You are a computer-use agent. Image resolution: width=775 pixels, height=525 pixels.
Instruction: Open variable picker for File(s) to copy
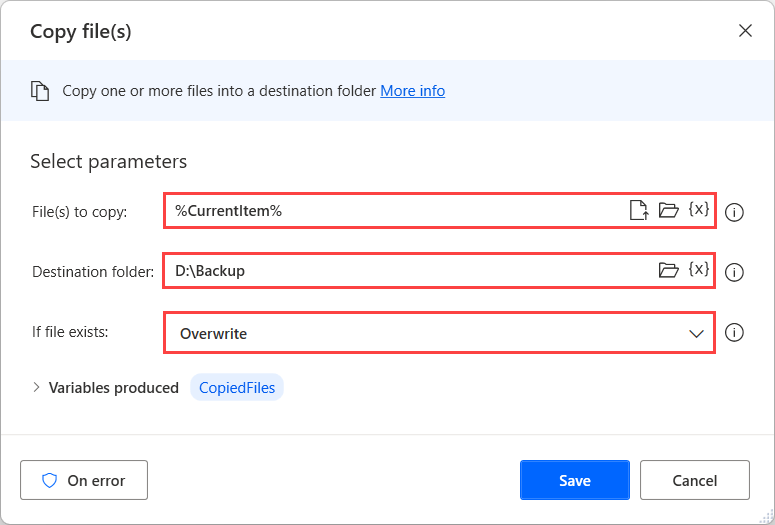tap(699, 210)
